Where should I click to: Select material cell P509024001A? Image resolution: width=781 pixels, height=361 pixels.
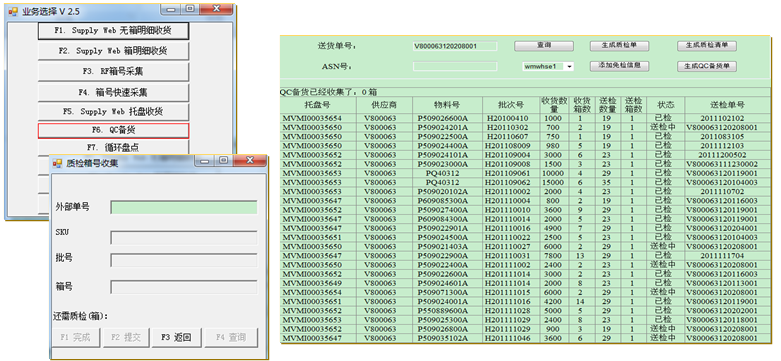(x=443, y=302)
